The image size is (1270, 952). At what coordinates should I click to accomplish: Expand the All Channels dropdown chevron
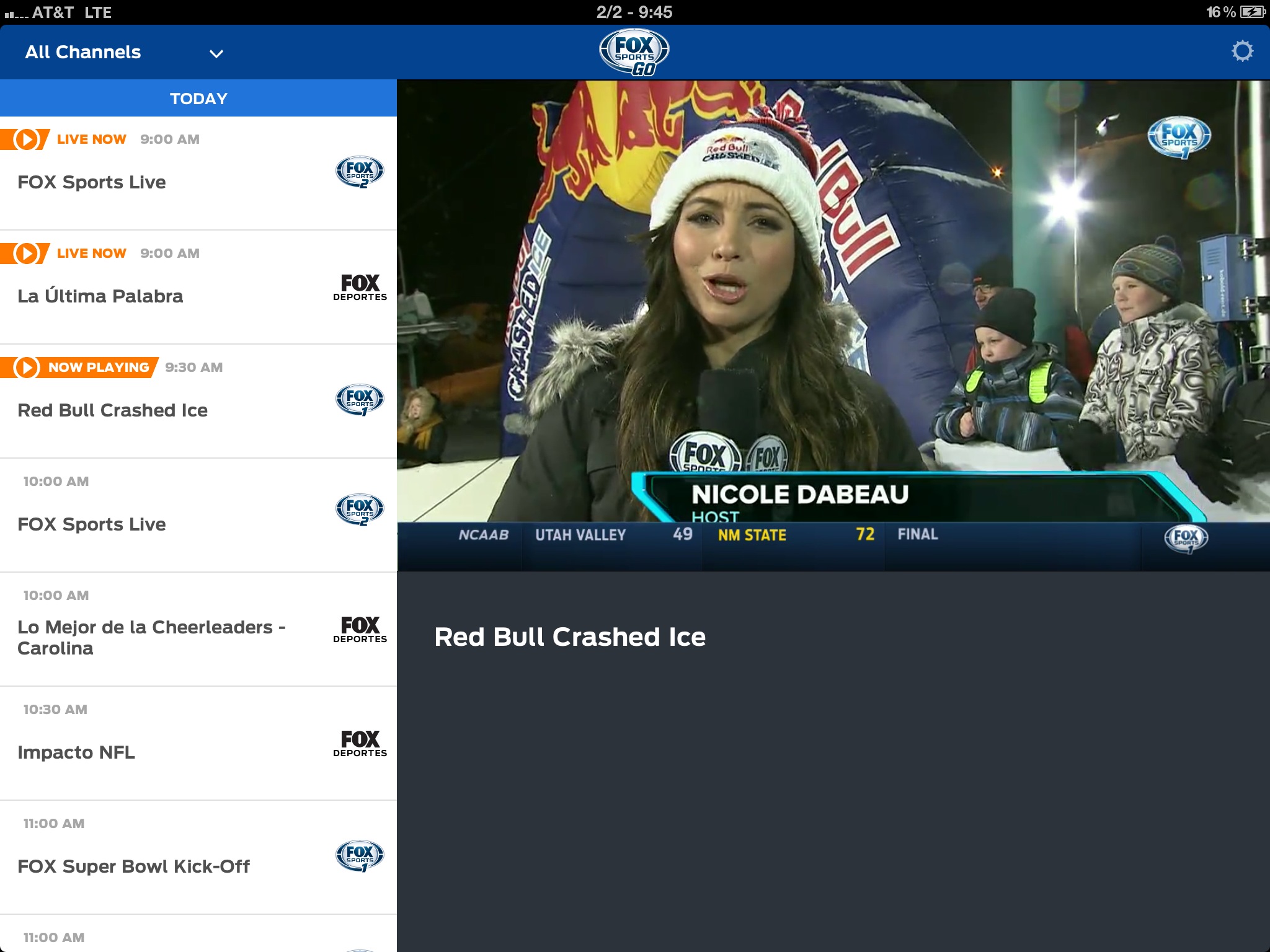pos(216,54)
